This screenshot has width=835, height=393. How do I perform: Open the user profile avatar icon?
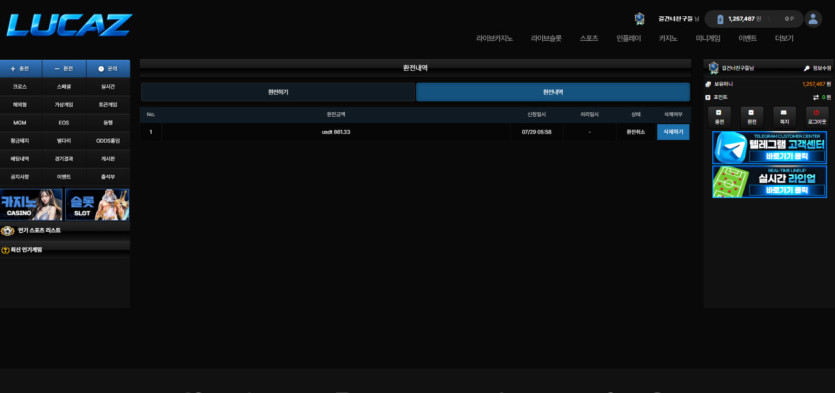pos(813,19)
